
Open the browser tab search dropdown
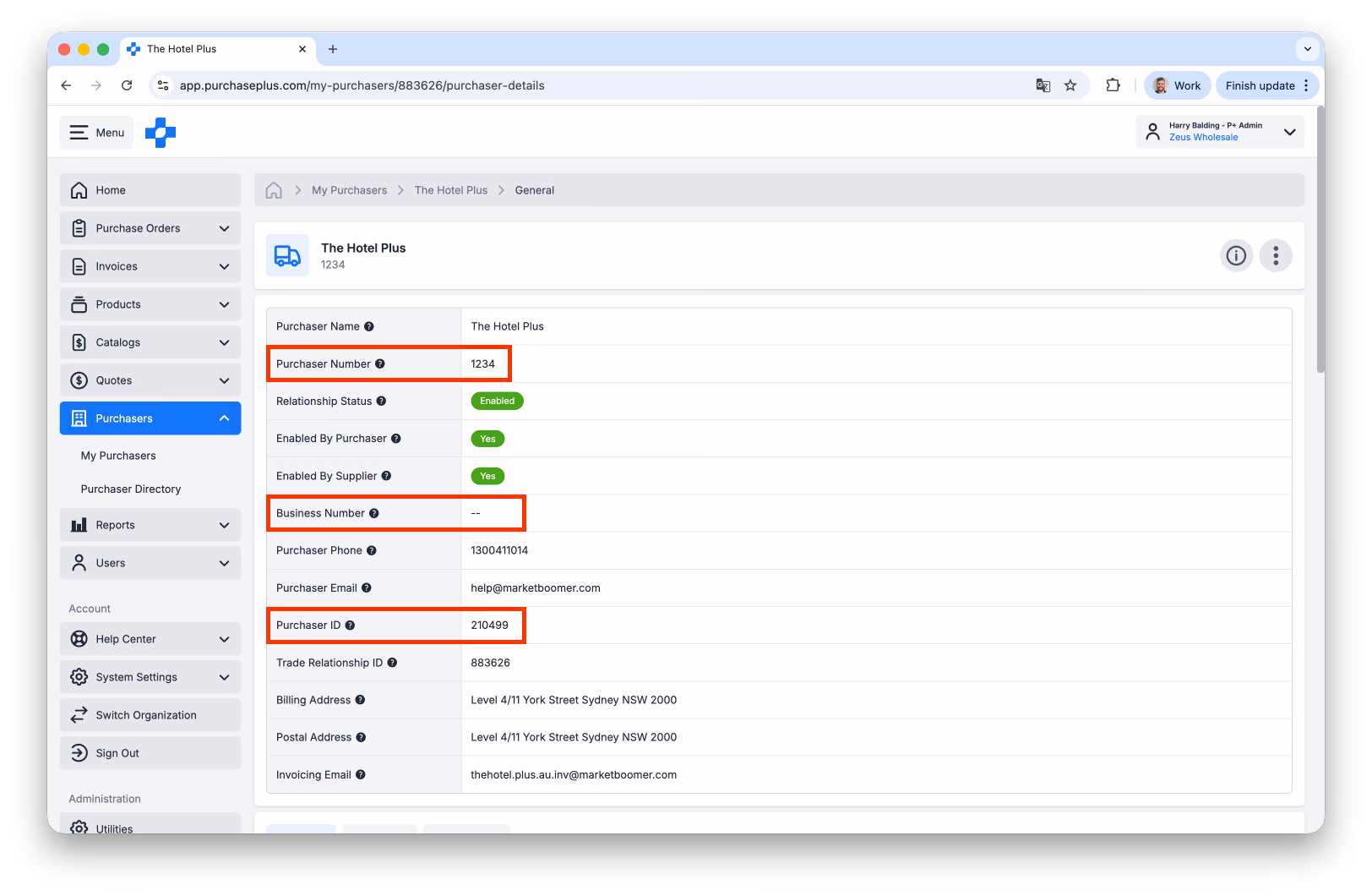click(1308, 49)
